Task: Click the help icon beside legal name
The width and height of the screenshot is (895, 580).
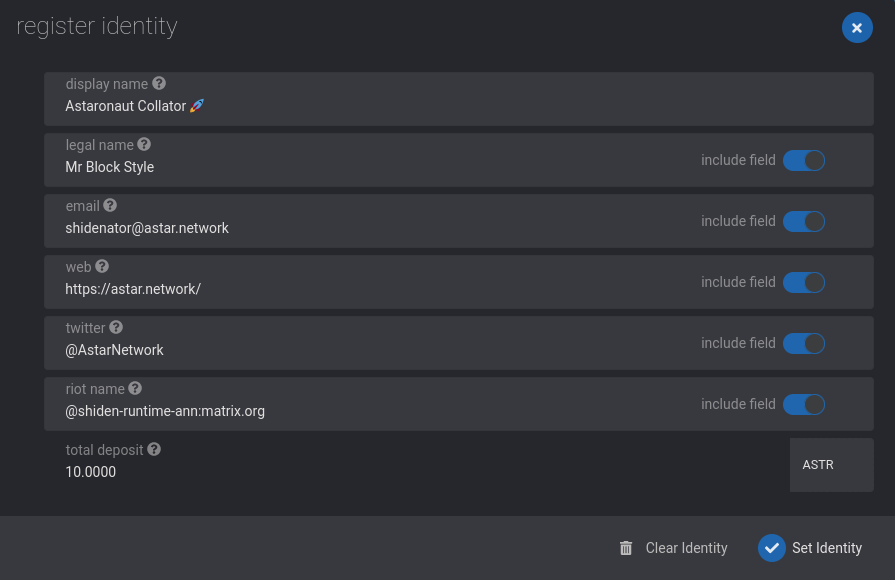Action: pos(144,144)
